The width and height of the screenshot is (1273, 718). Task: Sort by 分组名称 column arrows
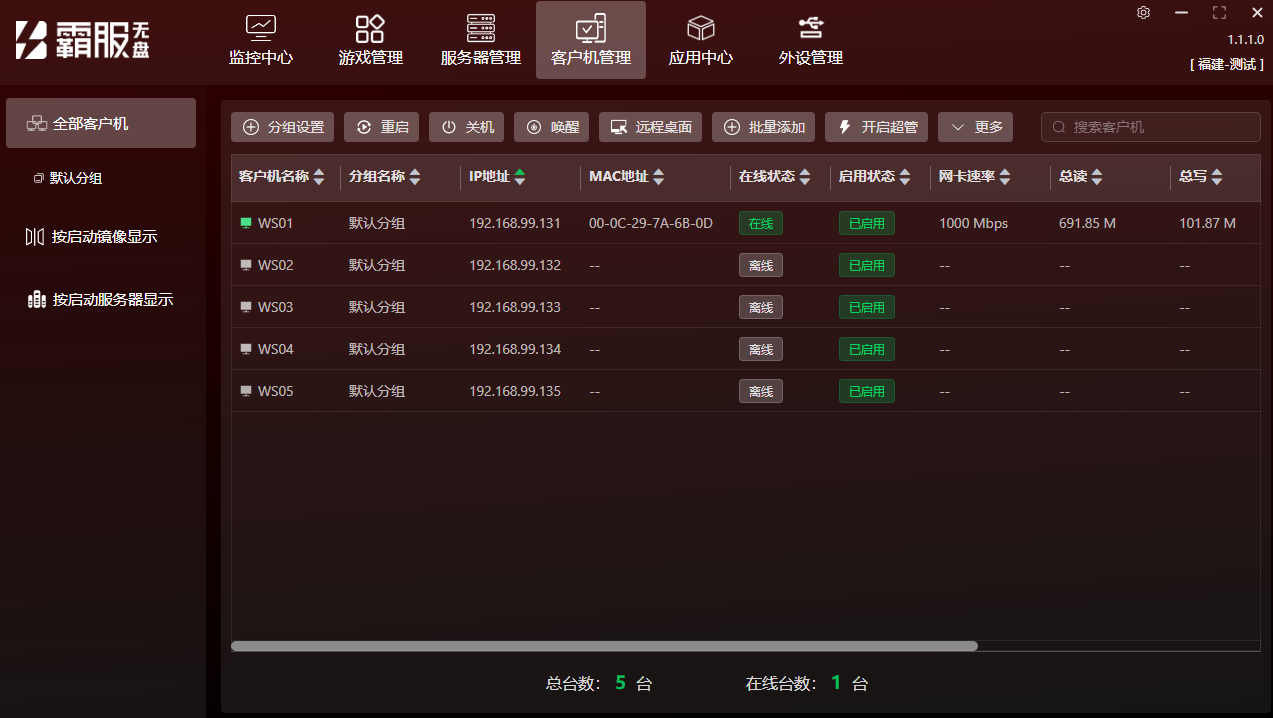415,177
